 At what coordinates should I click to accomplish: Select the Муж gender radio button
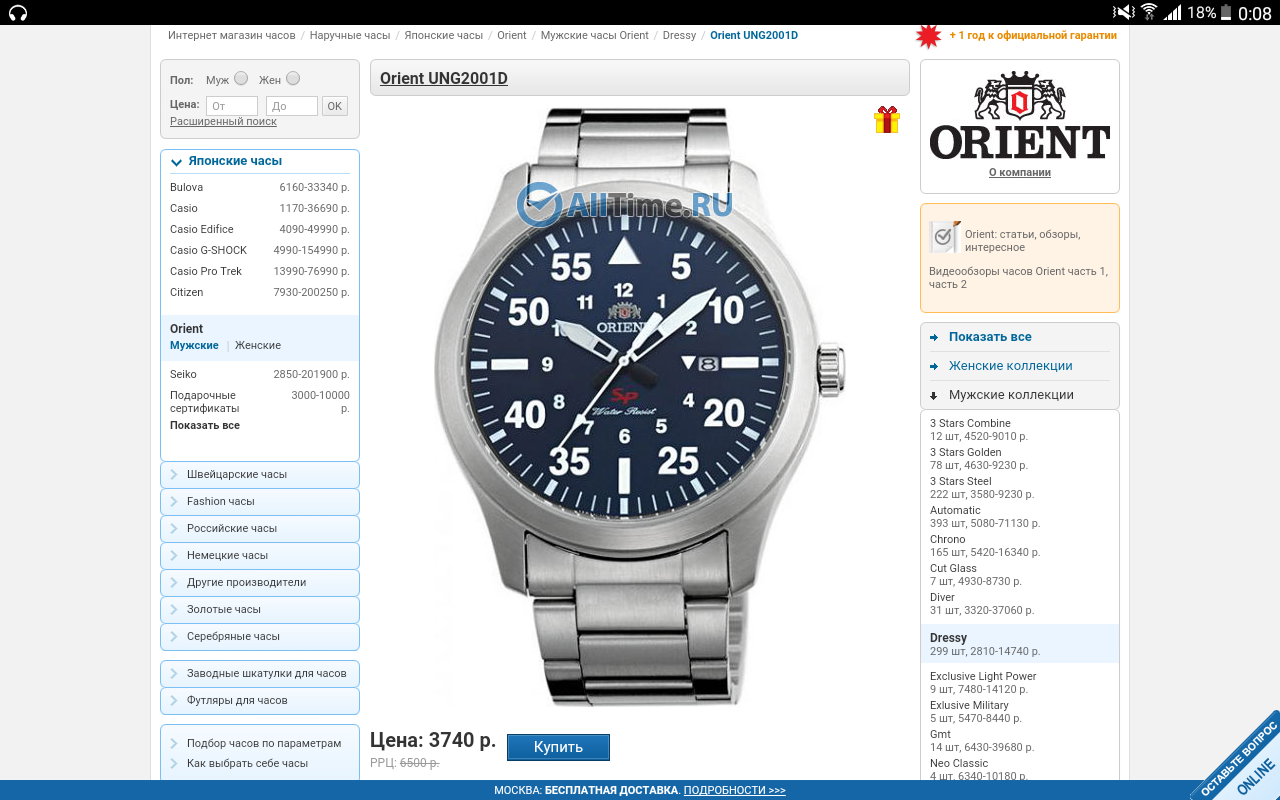tap(241, 79)
